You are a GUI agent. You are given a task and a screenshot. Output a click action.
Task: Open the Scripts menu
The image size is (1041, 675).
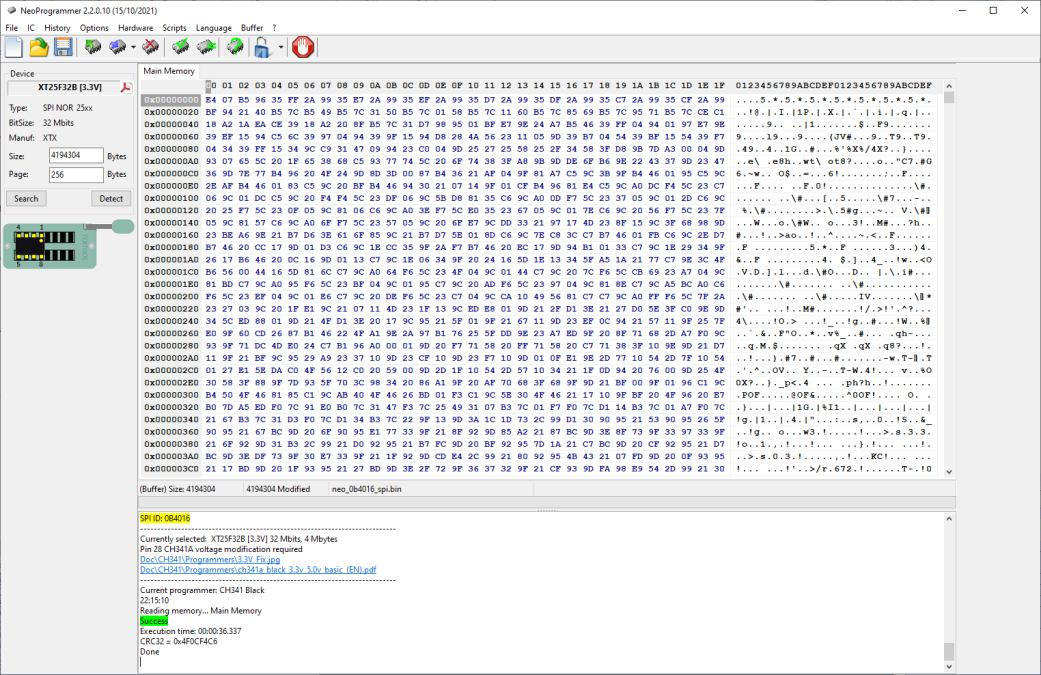[x=175, y=28]
